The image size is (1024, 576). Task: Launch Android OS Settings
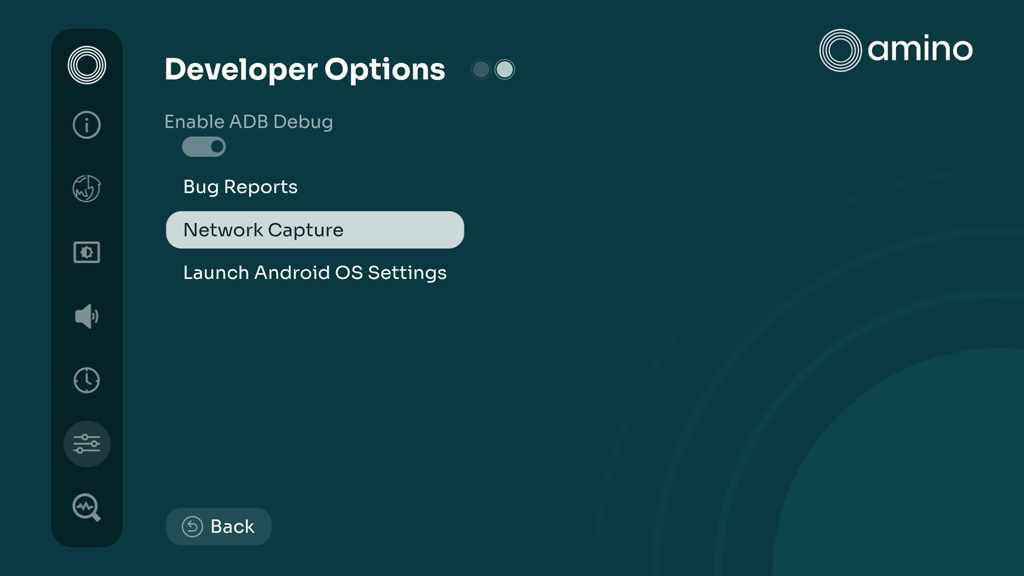click(x=315, y=272)
